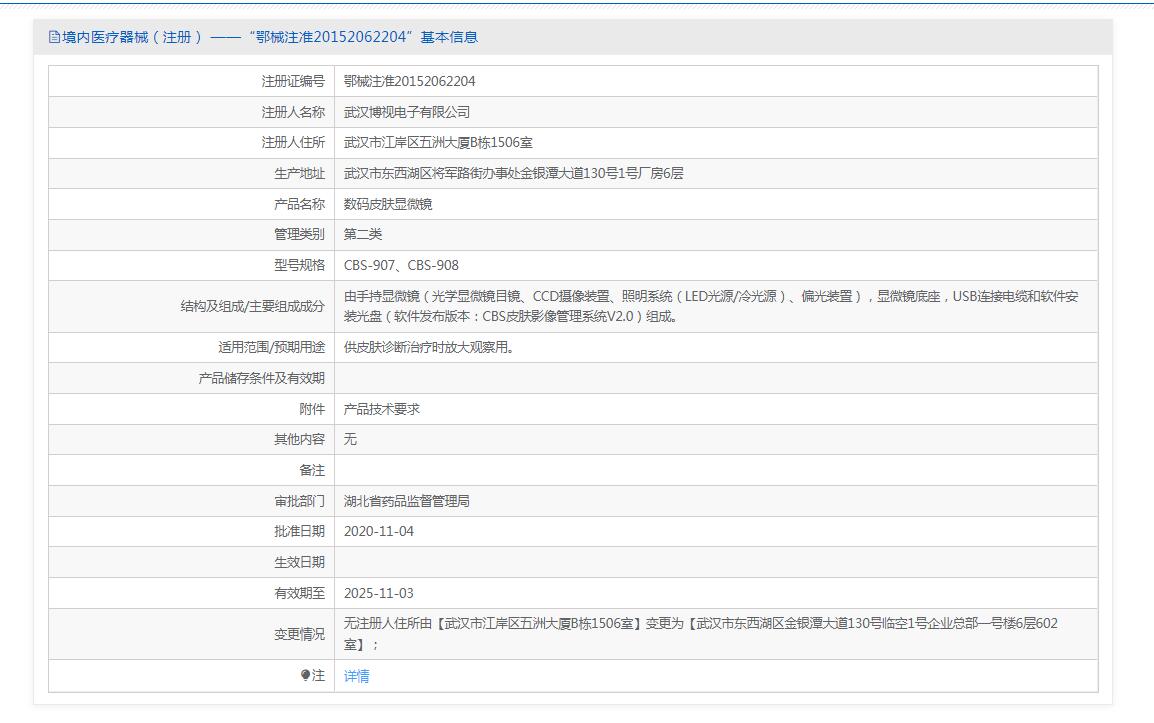Viewport: 1154px width, 723px height.
Task: Select intended use text 供皮肤诊断治疗时放大观察用
Action: [429, 347]
